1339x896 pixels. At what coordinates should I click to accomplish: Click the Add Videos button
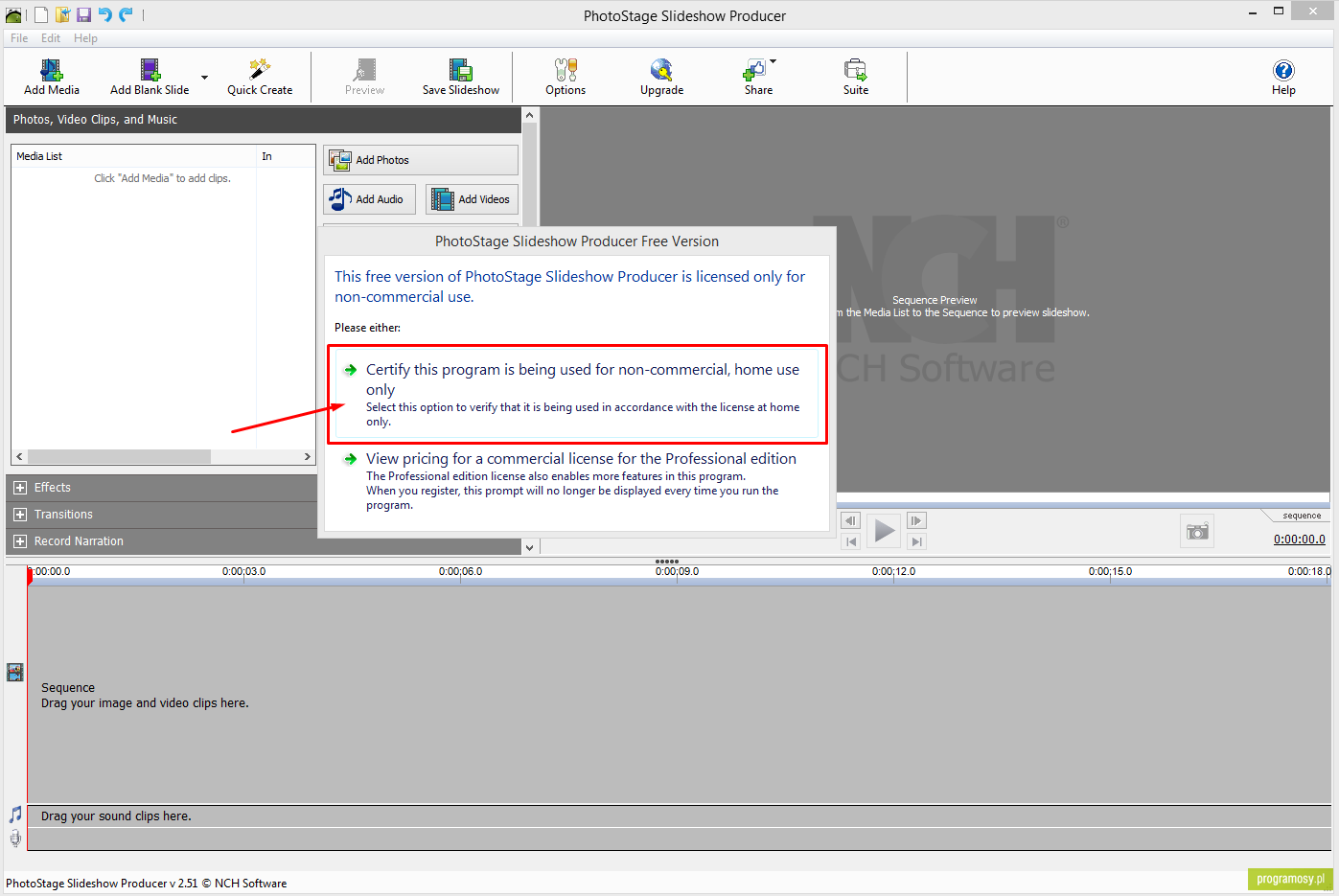472,199
